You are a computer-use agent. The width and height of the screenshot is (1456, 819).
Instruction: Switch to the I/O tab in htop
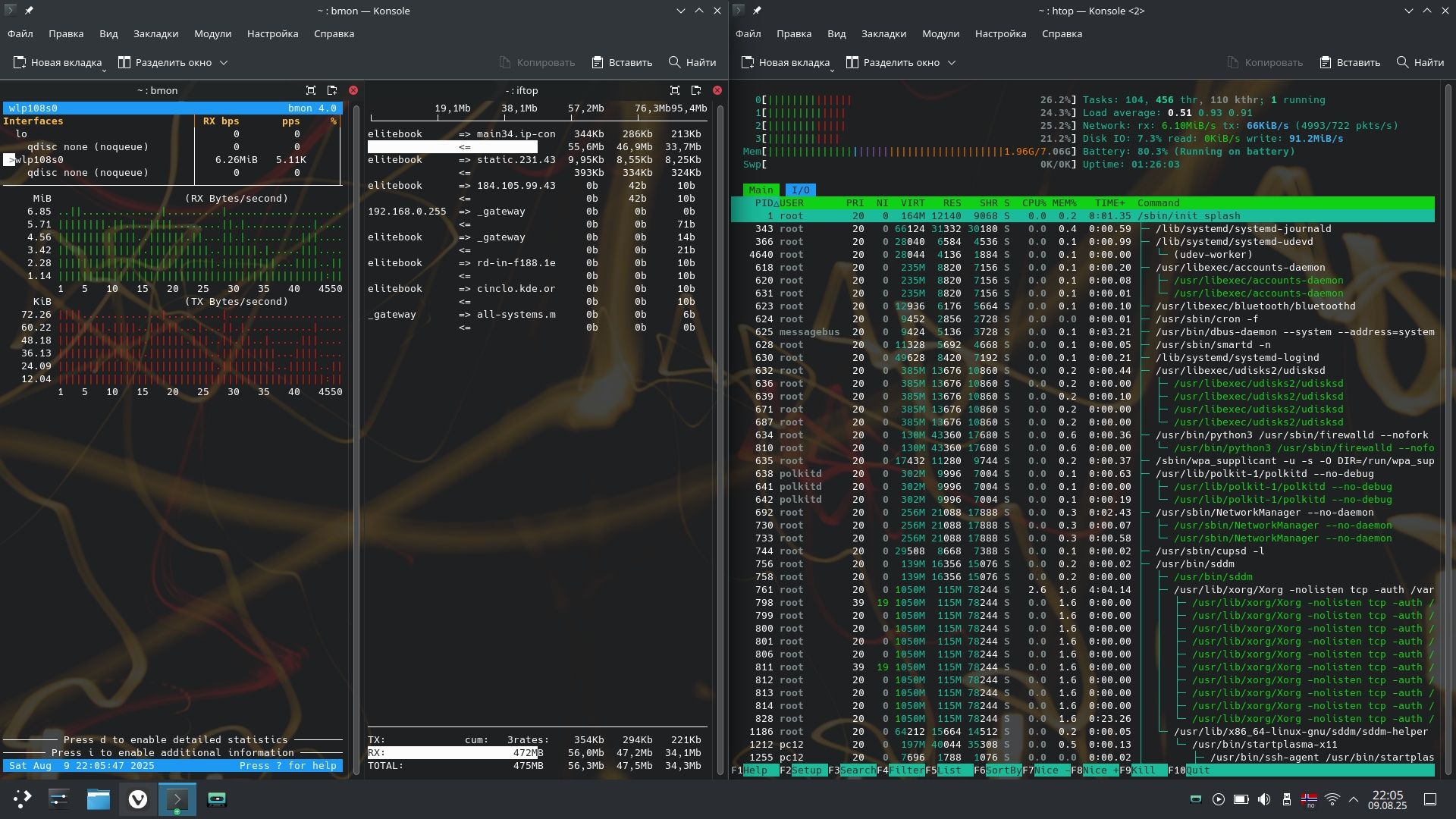[801, 190]
